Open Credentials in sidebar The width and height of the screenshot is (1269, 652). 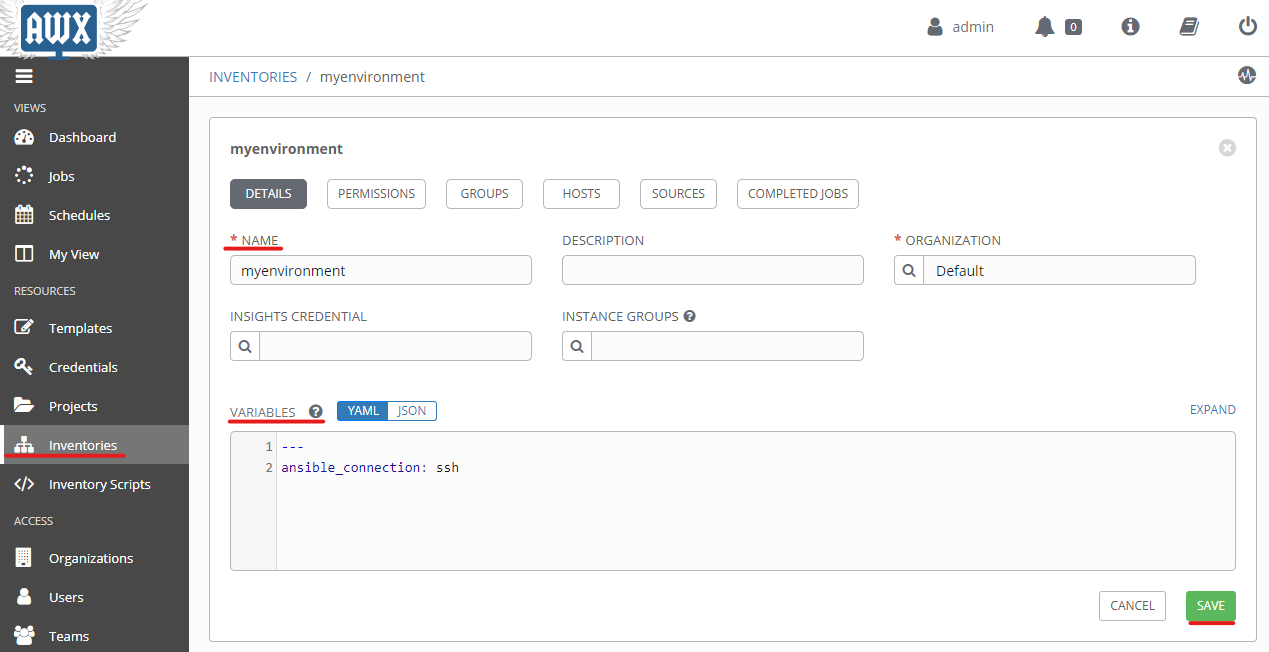pos(94,367)
